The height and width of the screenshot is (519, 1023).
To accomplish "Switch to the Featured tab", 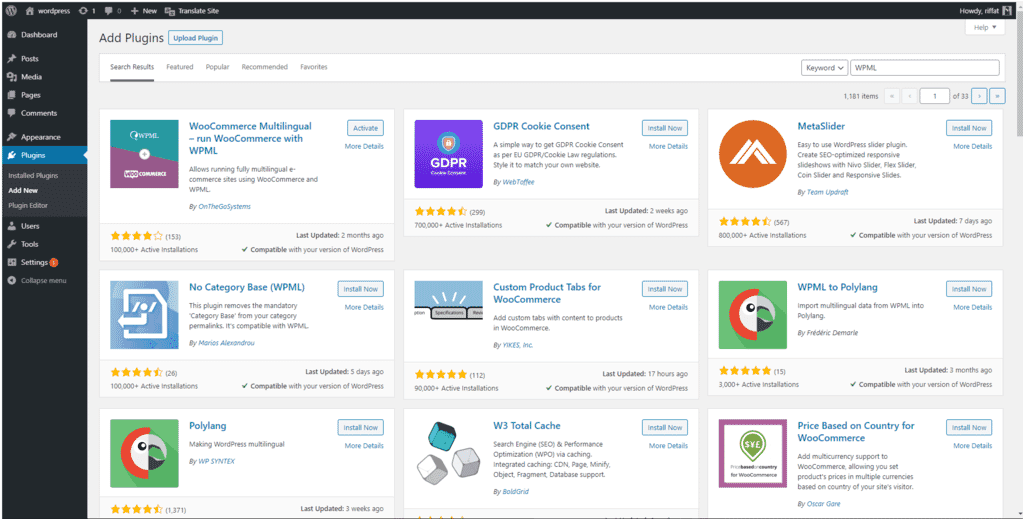I will coord(179,67).
